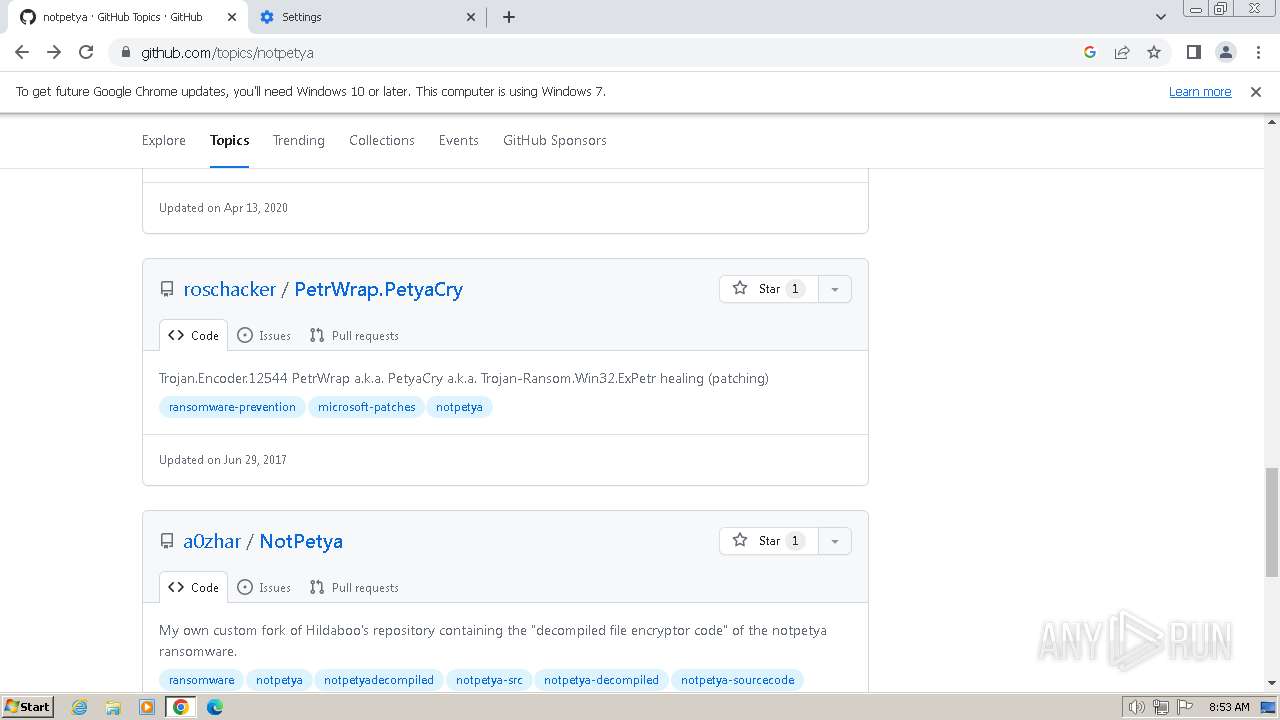Switch to the Settings browser tab
This screenshot has height=720, width=1280.
(x=366, y=17)
